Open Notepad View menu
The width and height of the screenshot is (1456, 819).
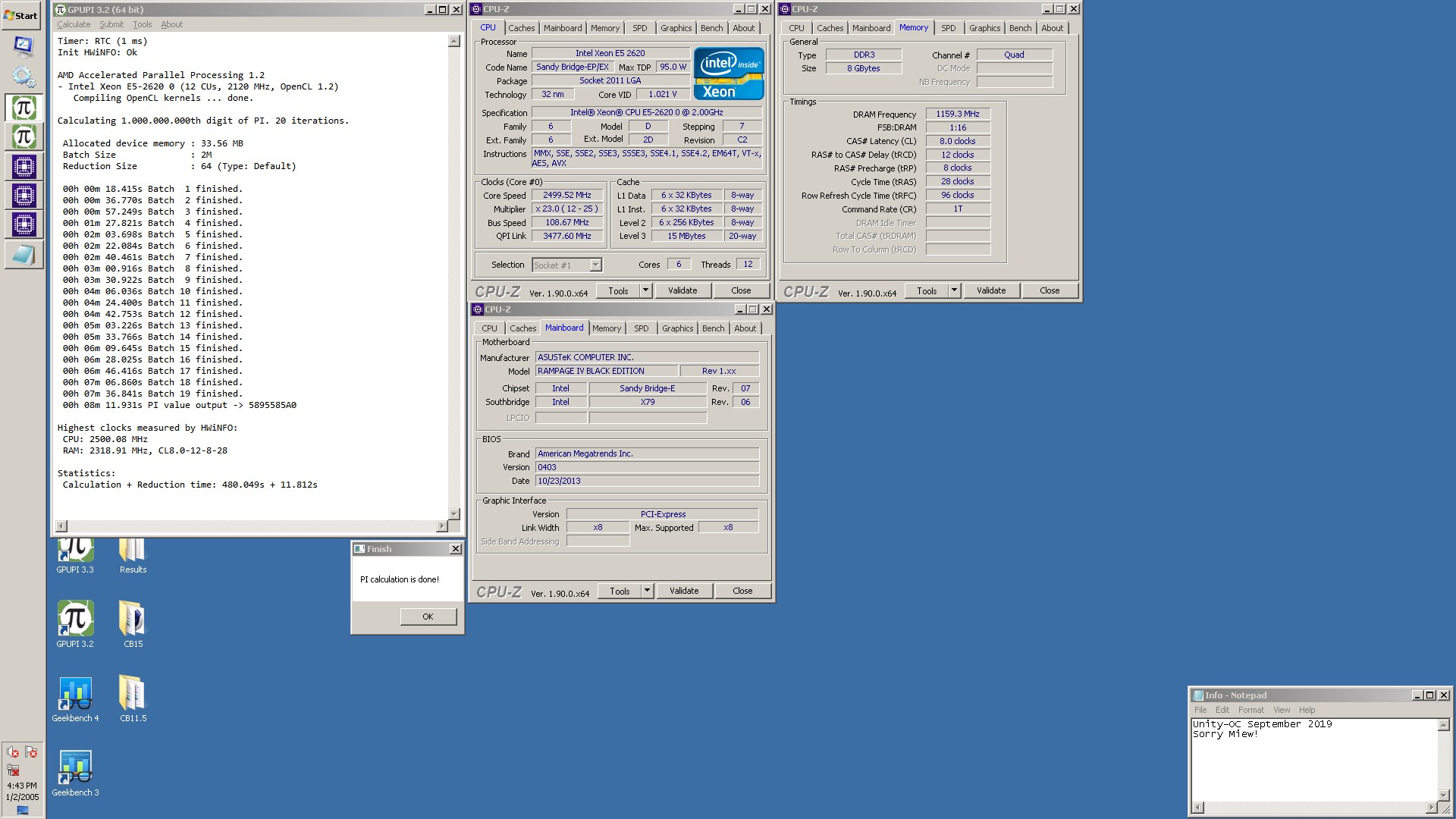pyautogui.click(x=1282, y=710)
